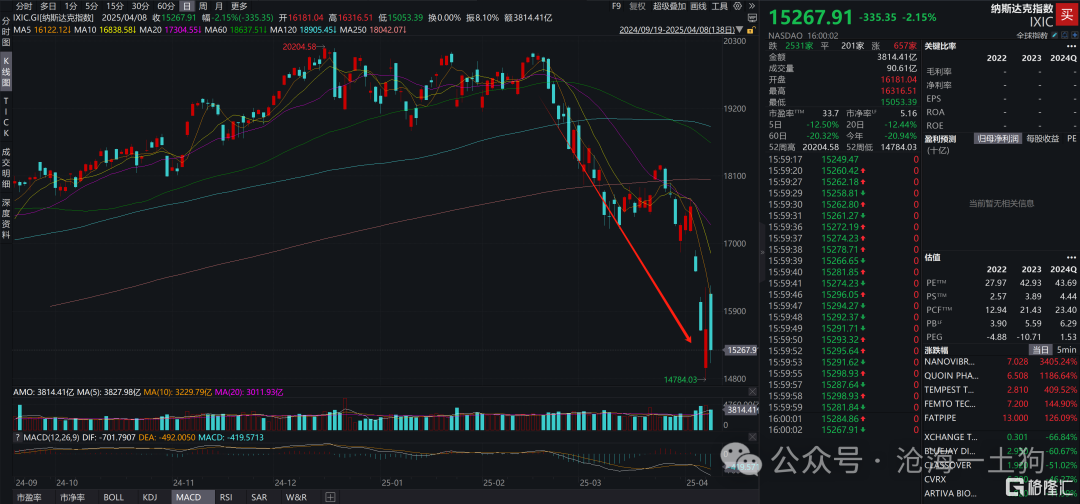Open the 更多 periods menu
The height and width of the screenshot is (504, 1080).
point(239,6)
